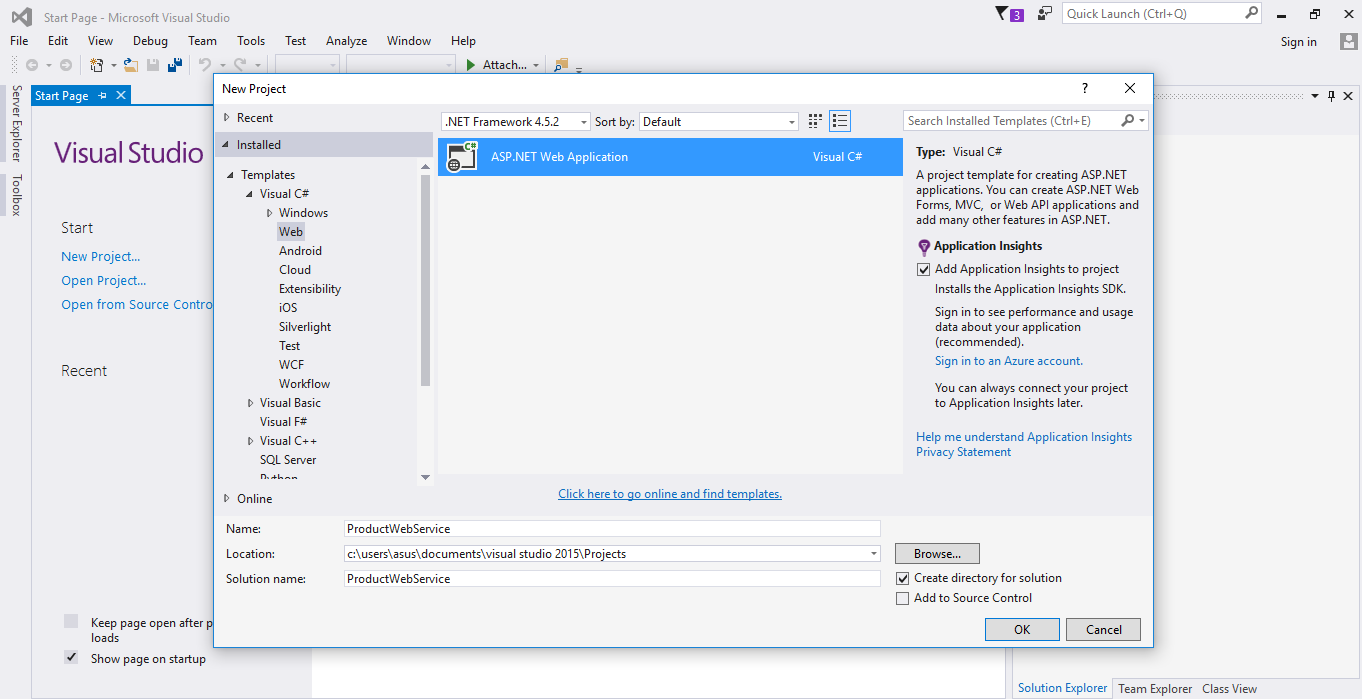Viewport: 1362px width, 699px height.
Task: Click Sign in to an Azure account link
Action: pos(1008,361)
